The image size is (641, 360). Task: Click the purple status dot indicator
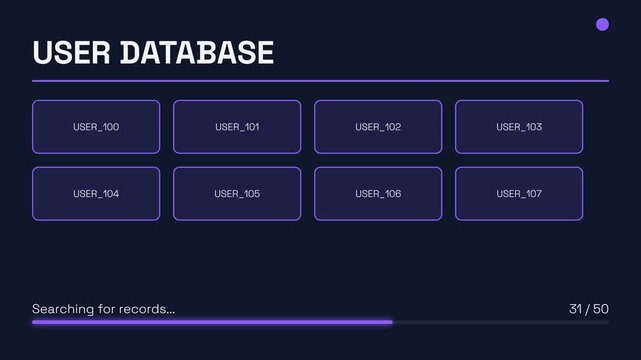602,25
